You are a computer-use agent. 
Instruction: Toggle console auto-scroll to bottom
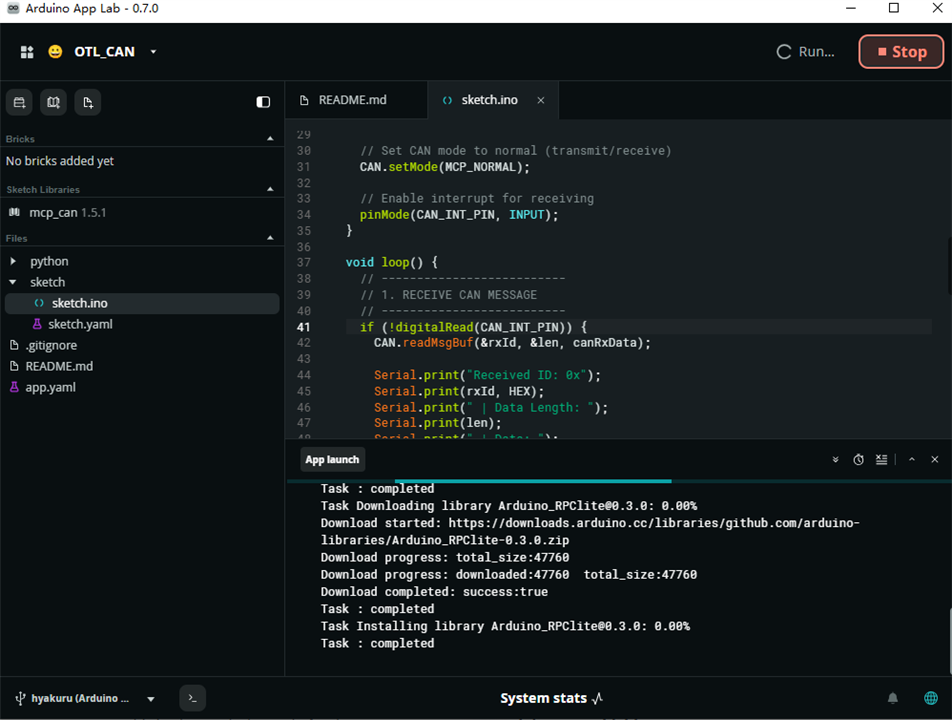click(x=835, y=460)
